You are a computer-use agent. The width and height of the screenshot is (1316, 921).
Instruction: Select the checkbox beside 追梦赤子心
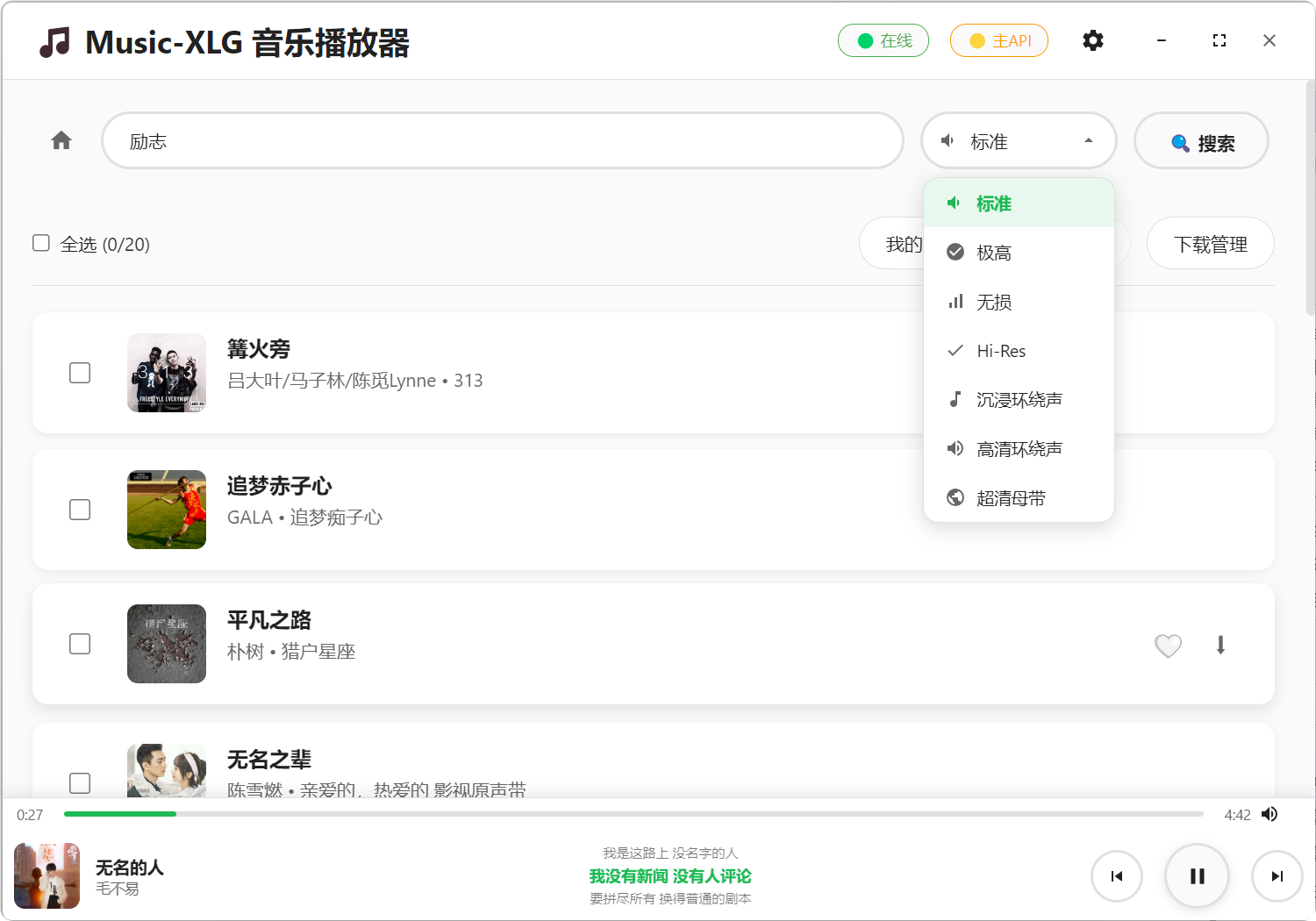click(x=80, y=510)
